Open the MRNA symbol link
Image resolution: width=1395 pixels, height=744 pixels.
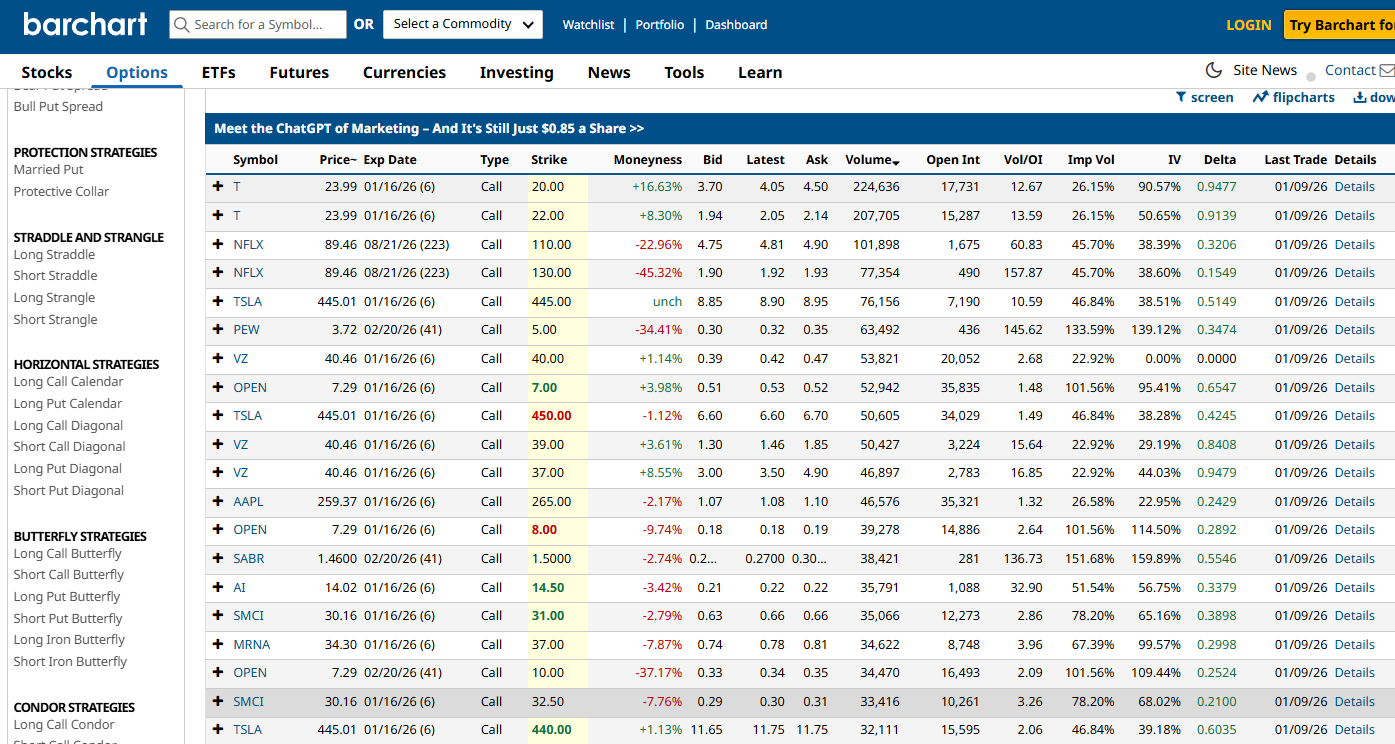[251, 644]
